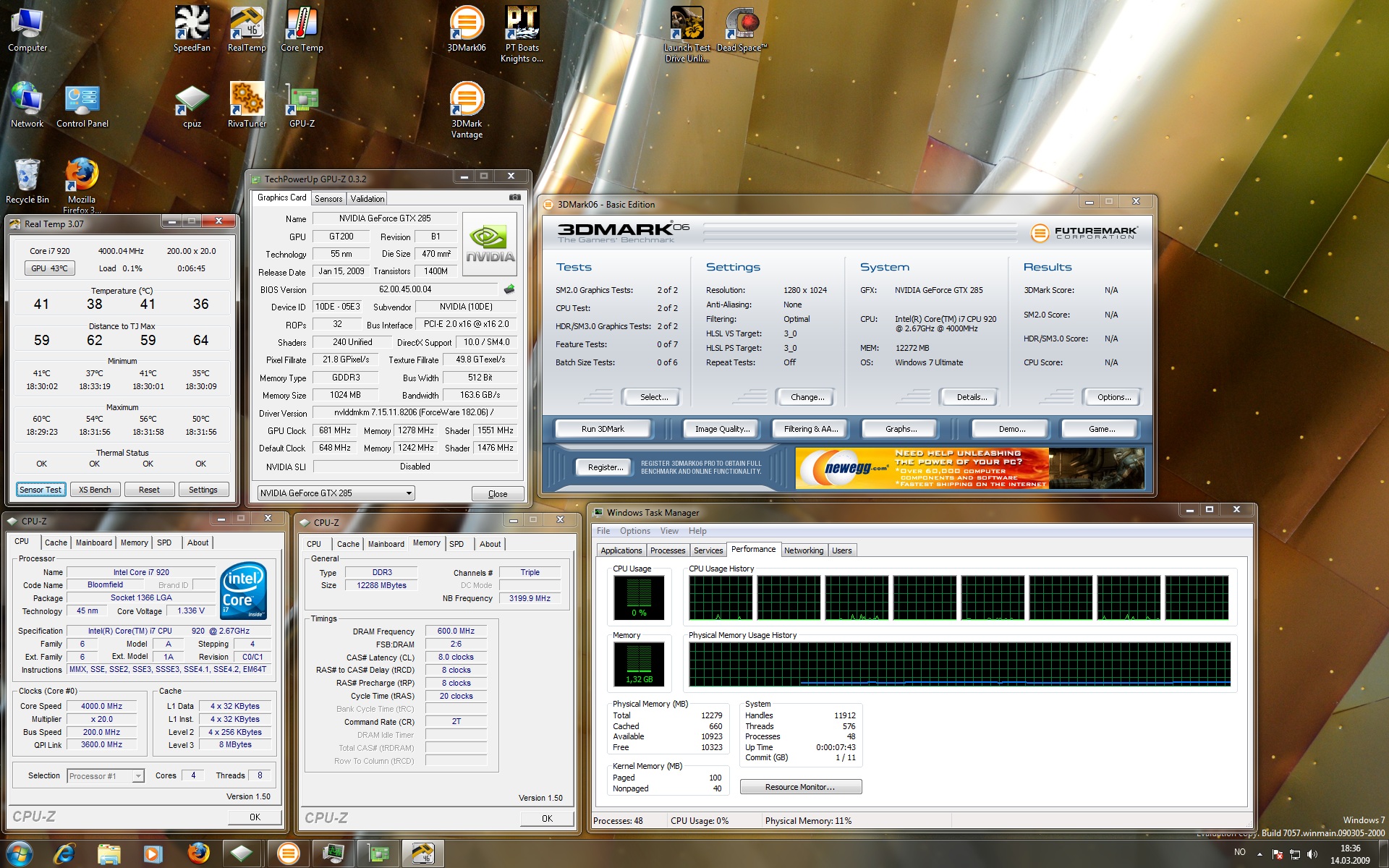Click the volume speaker tray icon
Viewport: 1389px width, 868px height.
pos(1312,854)
